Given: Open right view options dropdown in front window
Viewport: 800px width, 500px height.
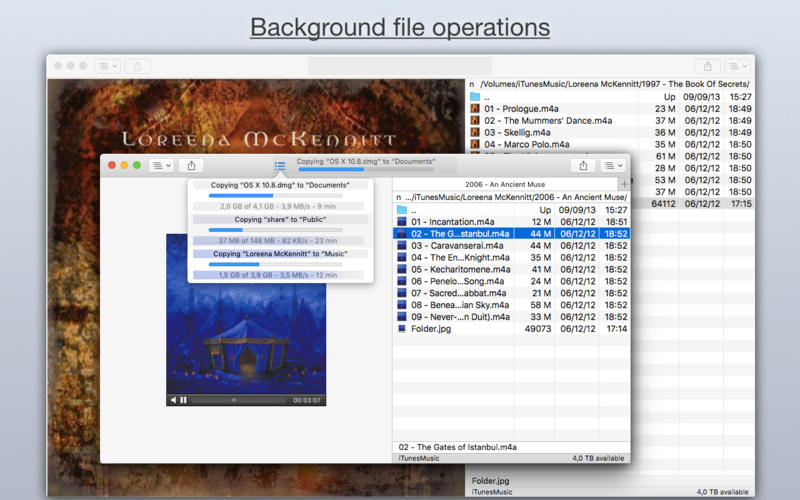Looking at the screenshot, I should tap(612, 165).
